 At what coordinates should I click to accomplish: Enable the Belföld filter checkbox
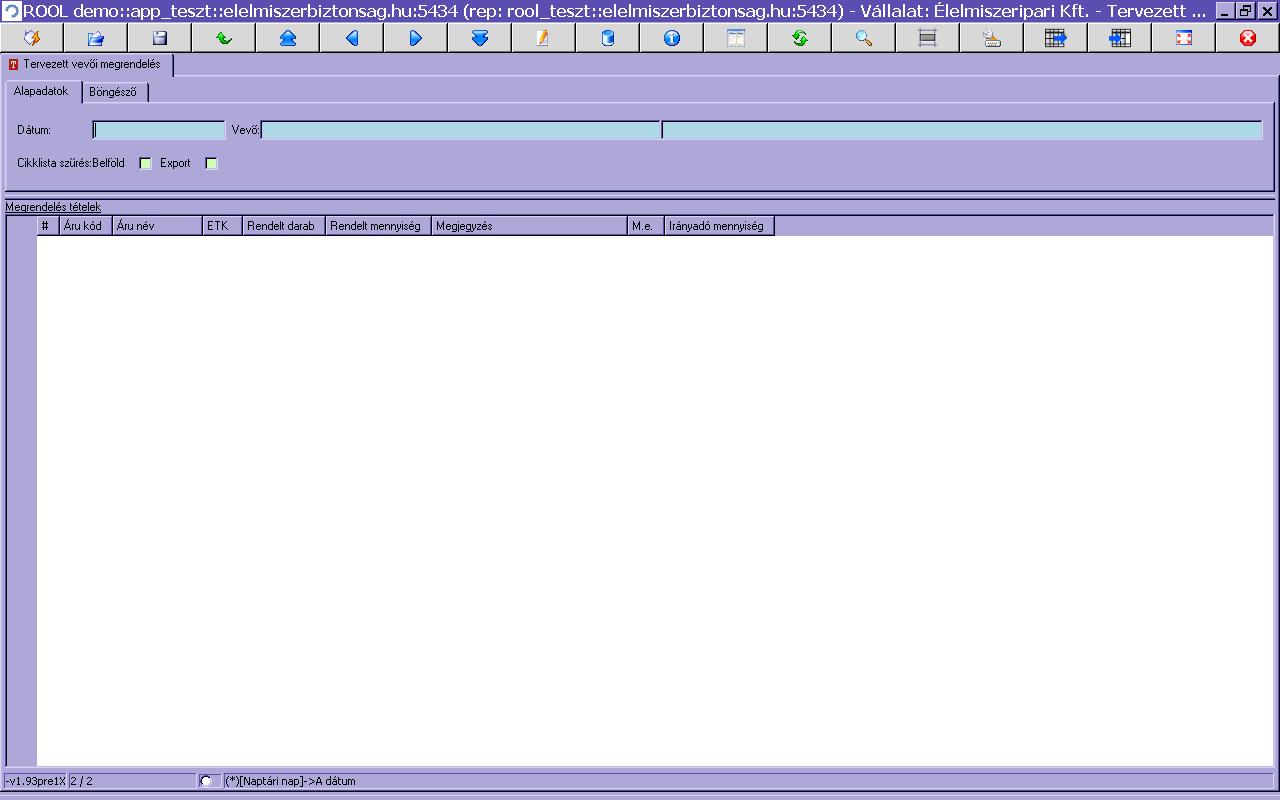pyautogui.click(x=146, y=163)
